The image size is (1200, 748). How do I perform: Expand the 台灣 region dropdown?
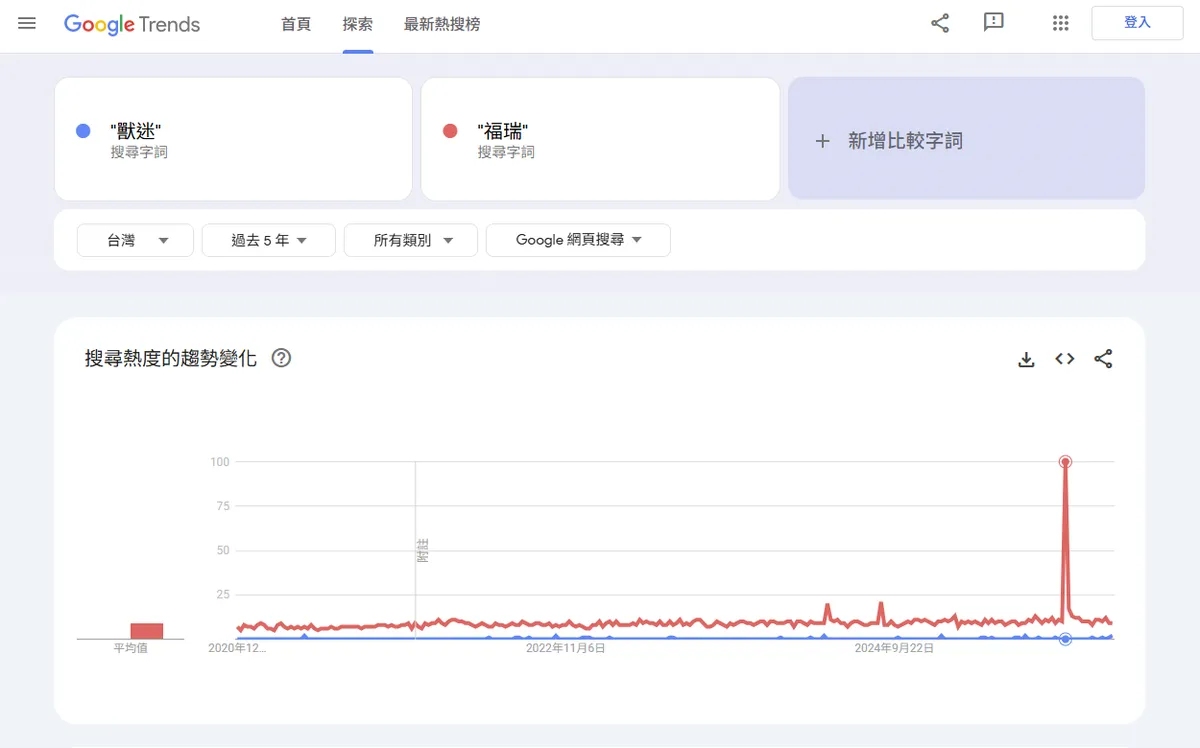click(135, 240)
